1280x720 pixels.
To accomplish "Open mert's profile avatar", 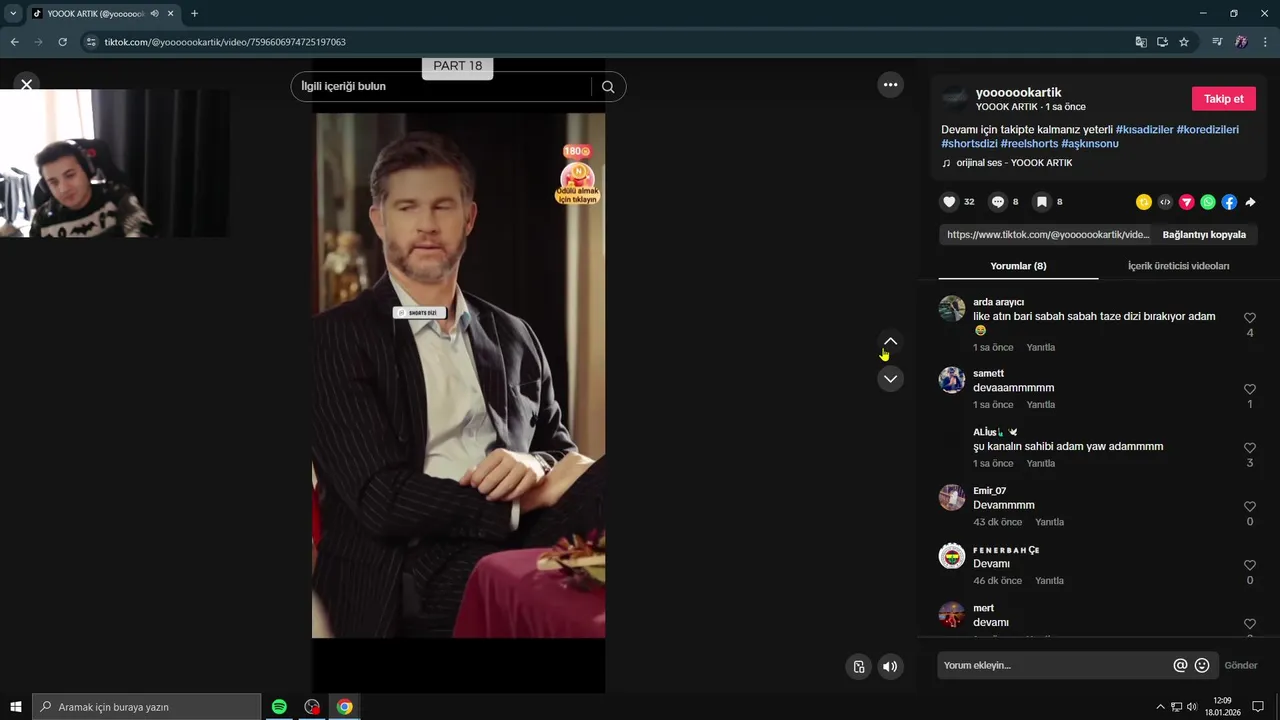I will (x=952, y=614).
